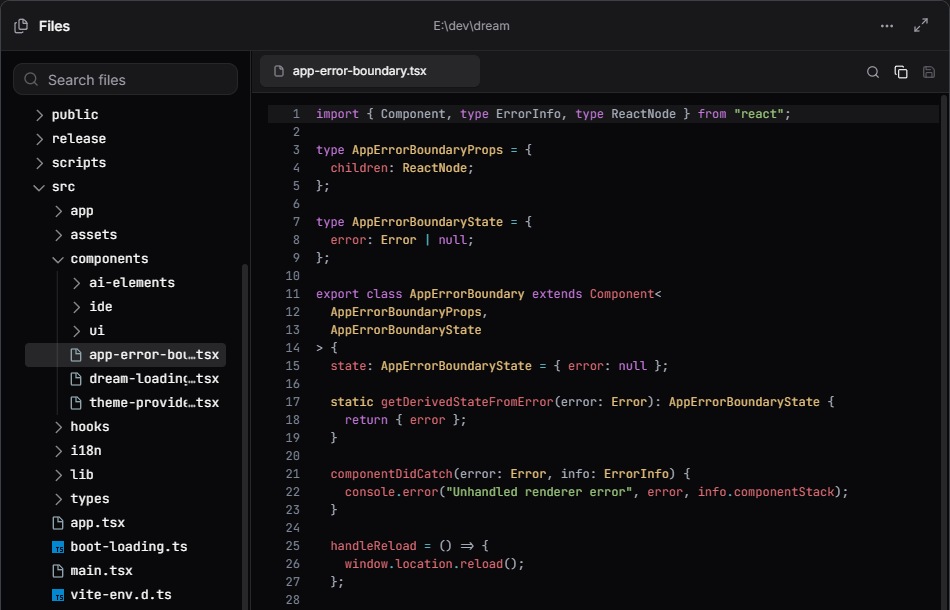Click the magnifier icon in the search box

tap(31, 79)
